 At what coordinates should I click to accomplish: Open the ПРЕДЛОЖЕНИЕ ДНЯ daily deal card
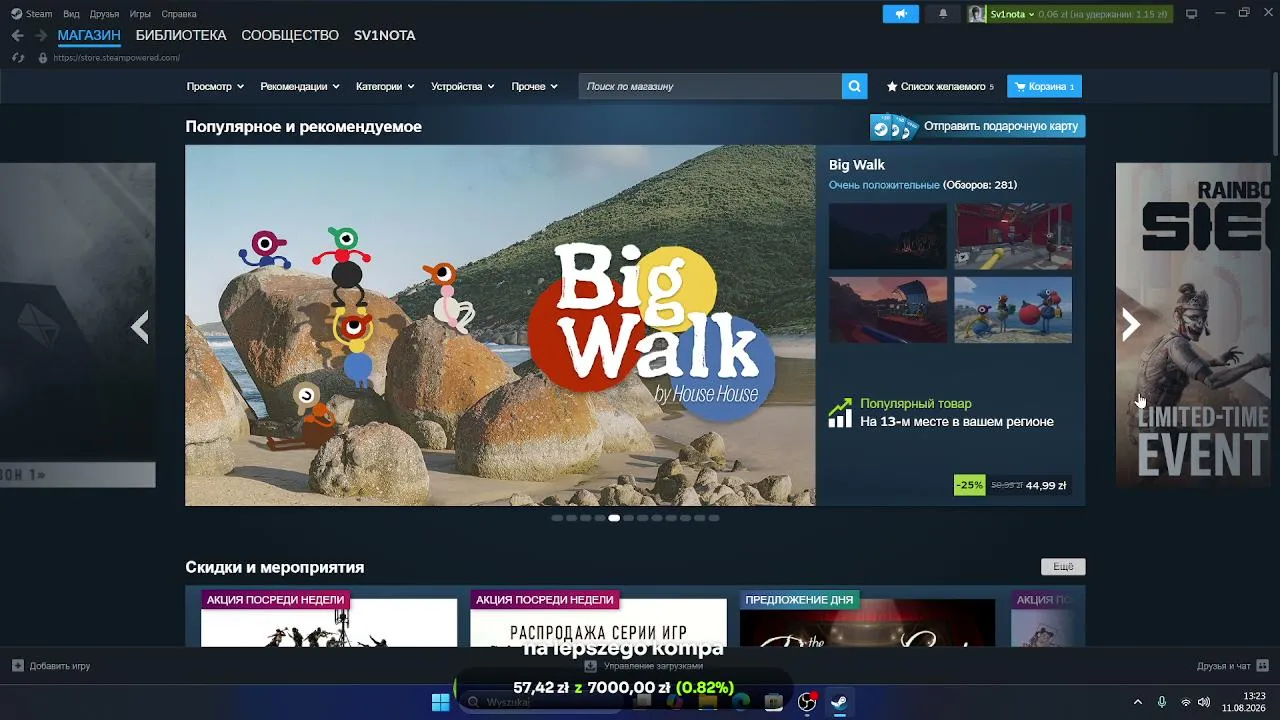(x=868, y=617)
